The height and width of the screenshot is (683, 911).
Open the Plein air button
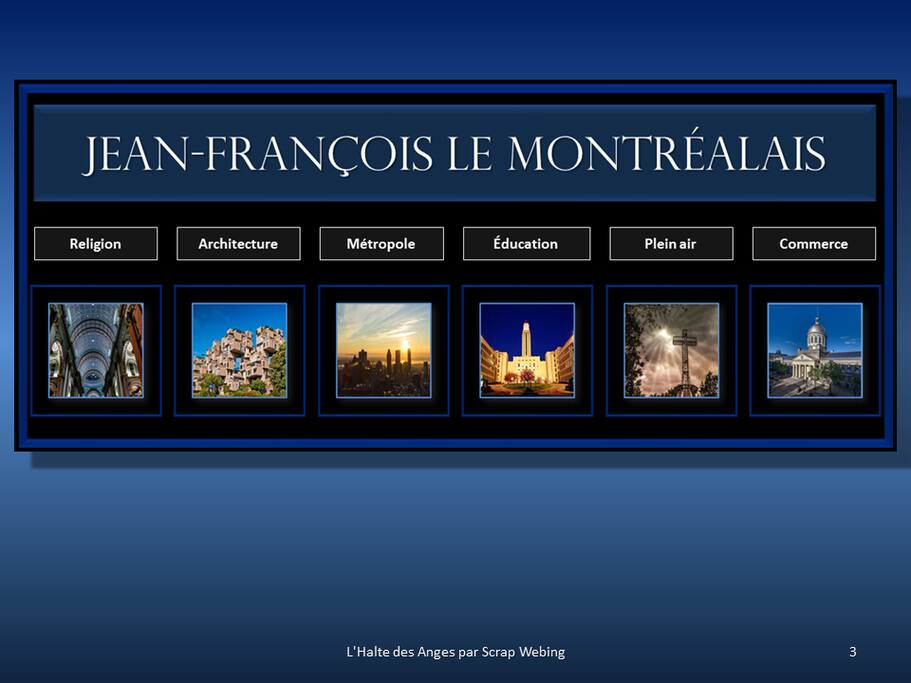(x=671, y=243)
